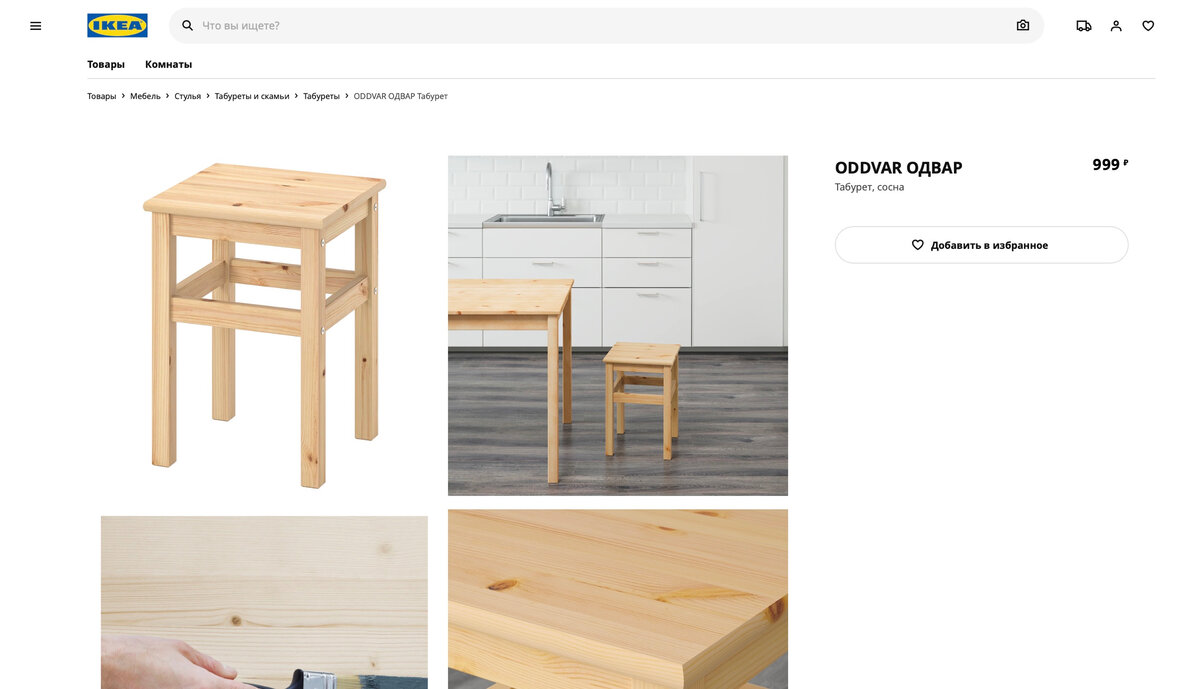Open the Комнаты menu tab

[168, 64]
